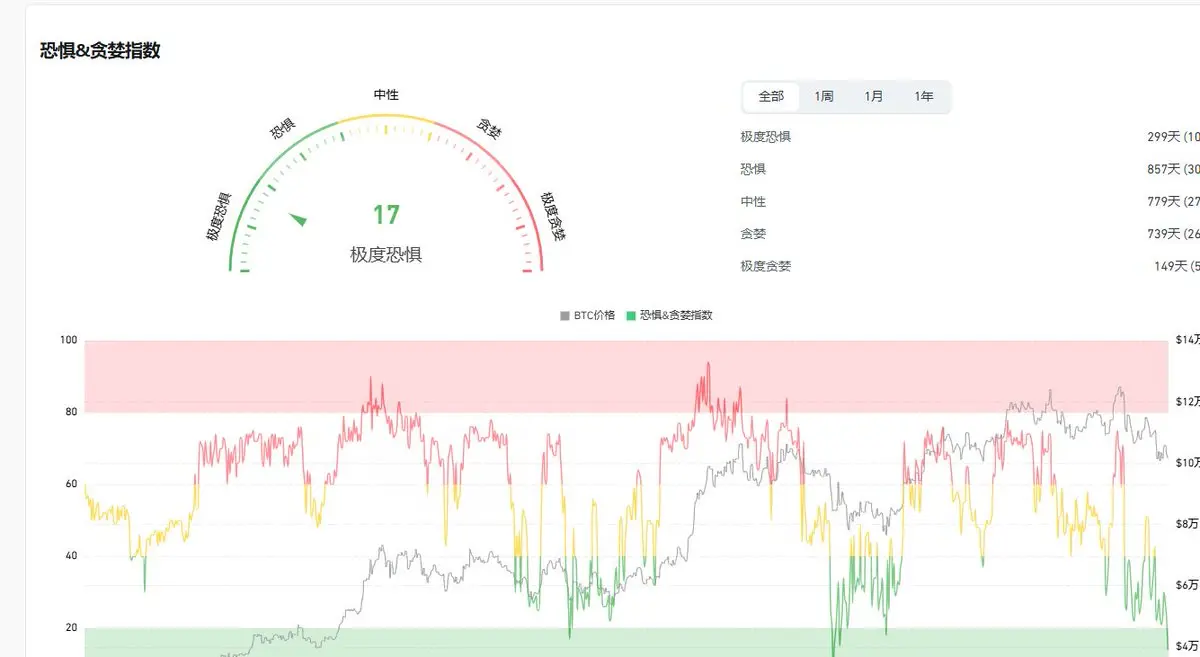Click the $12万 price axis label
1200x657 pixels.
(x=1187, y=402)
